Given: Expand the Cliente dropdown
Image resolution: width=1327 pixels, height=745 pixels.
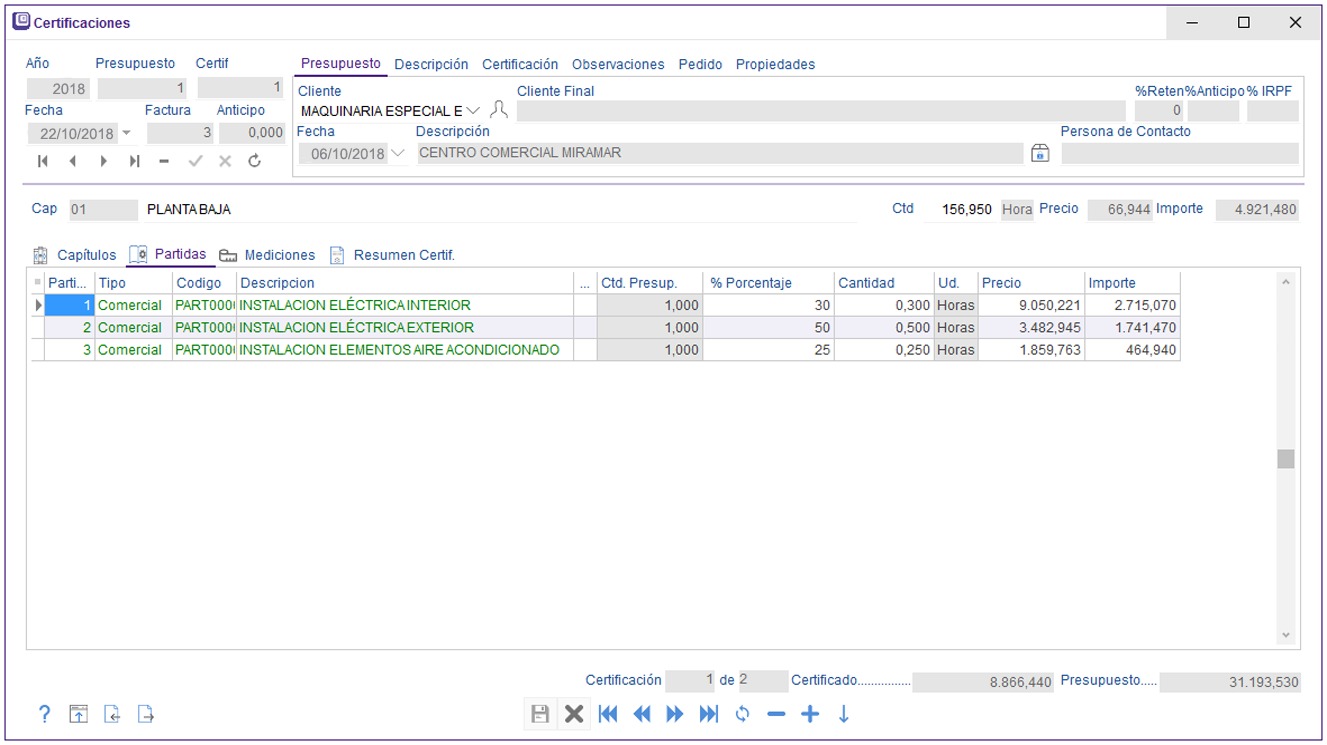Looking at the screenshot, I should click(x=473, y=111).
